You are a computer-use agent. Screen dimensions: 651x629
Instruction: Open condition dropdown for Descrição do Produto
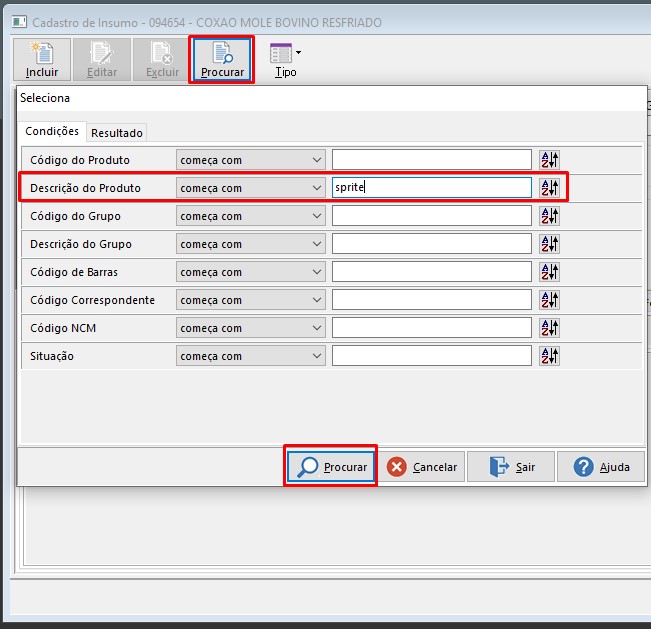(x=251, y=188)
